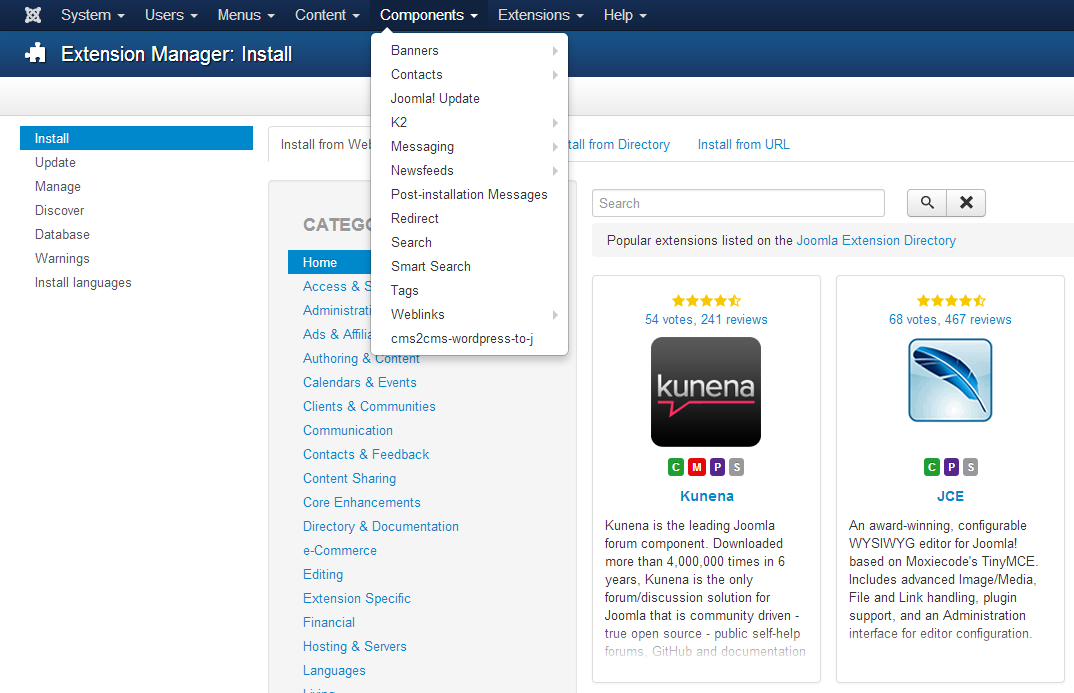Click Kunena's grey S badge
Viewport: 1074px width, 693px height.
point(736,467)
